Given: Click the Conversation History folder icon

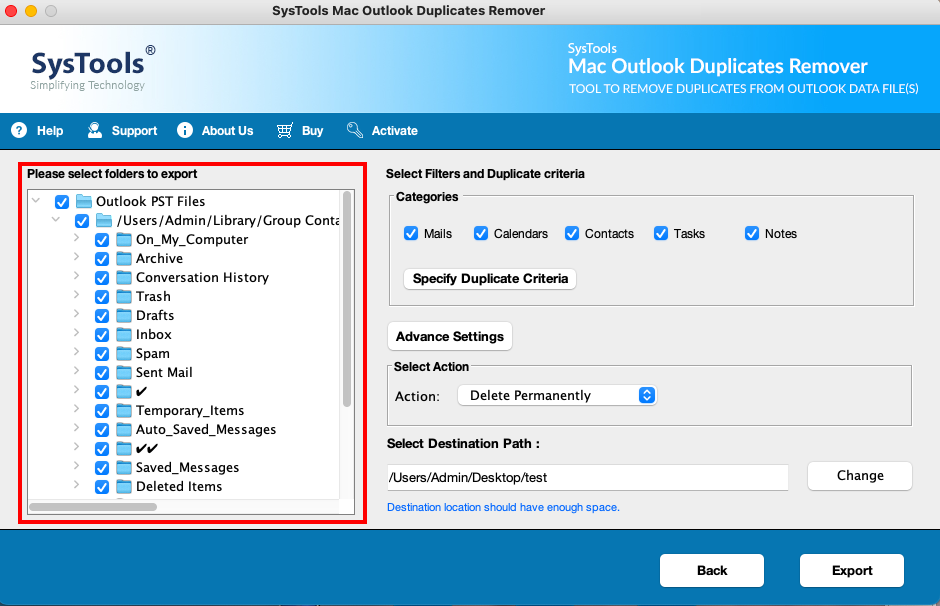Looking at the screenshot, I should click(x=124, y=278).
